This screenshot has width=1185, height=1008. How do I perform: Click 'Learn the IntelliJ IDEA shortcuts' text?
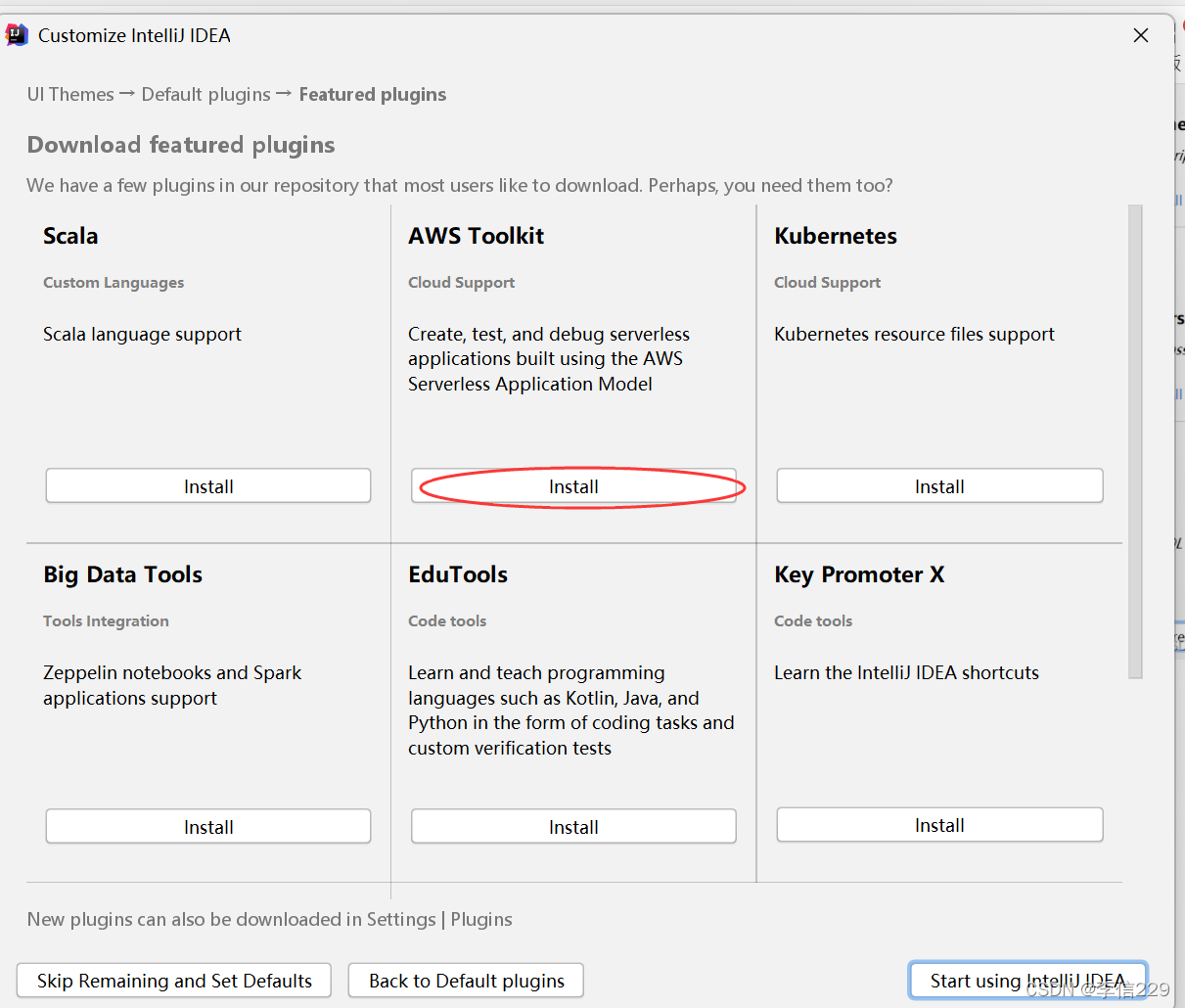pyautogui.click(x=906, y=672)
